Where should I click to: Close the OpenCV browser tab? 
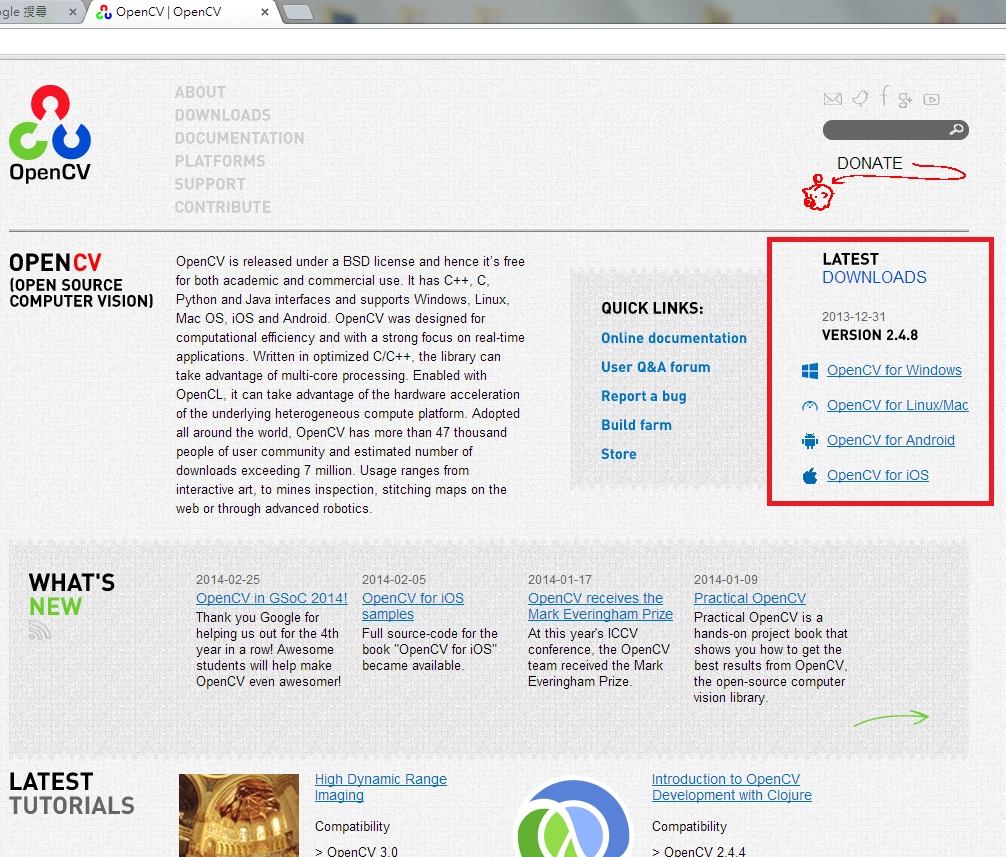coord(264,12)
